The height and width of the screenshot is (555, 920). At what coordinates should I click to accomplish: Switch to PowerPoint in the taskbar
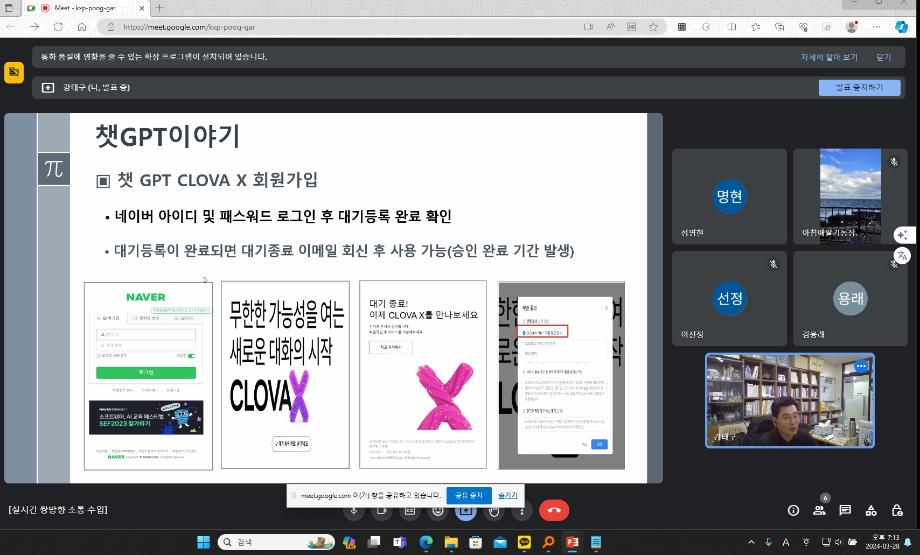572,542
